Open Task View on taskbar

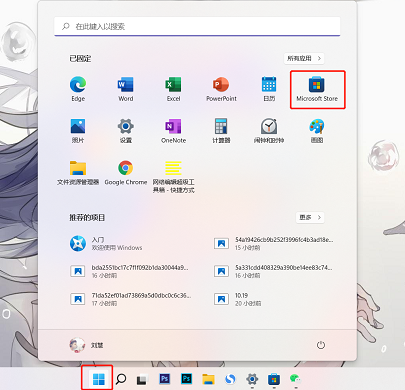pos(142,379)
